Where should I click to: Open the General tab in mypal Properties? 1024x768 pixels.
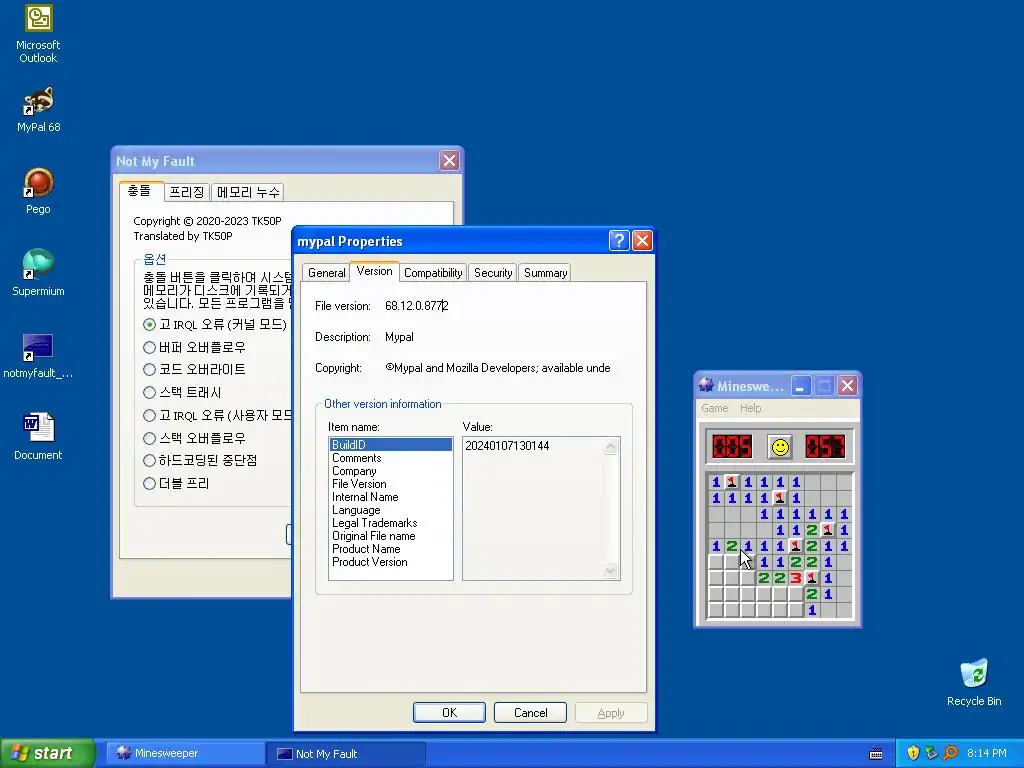[327, 273]
